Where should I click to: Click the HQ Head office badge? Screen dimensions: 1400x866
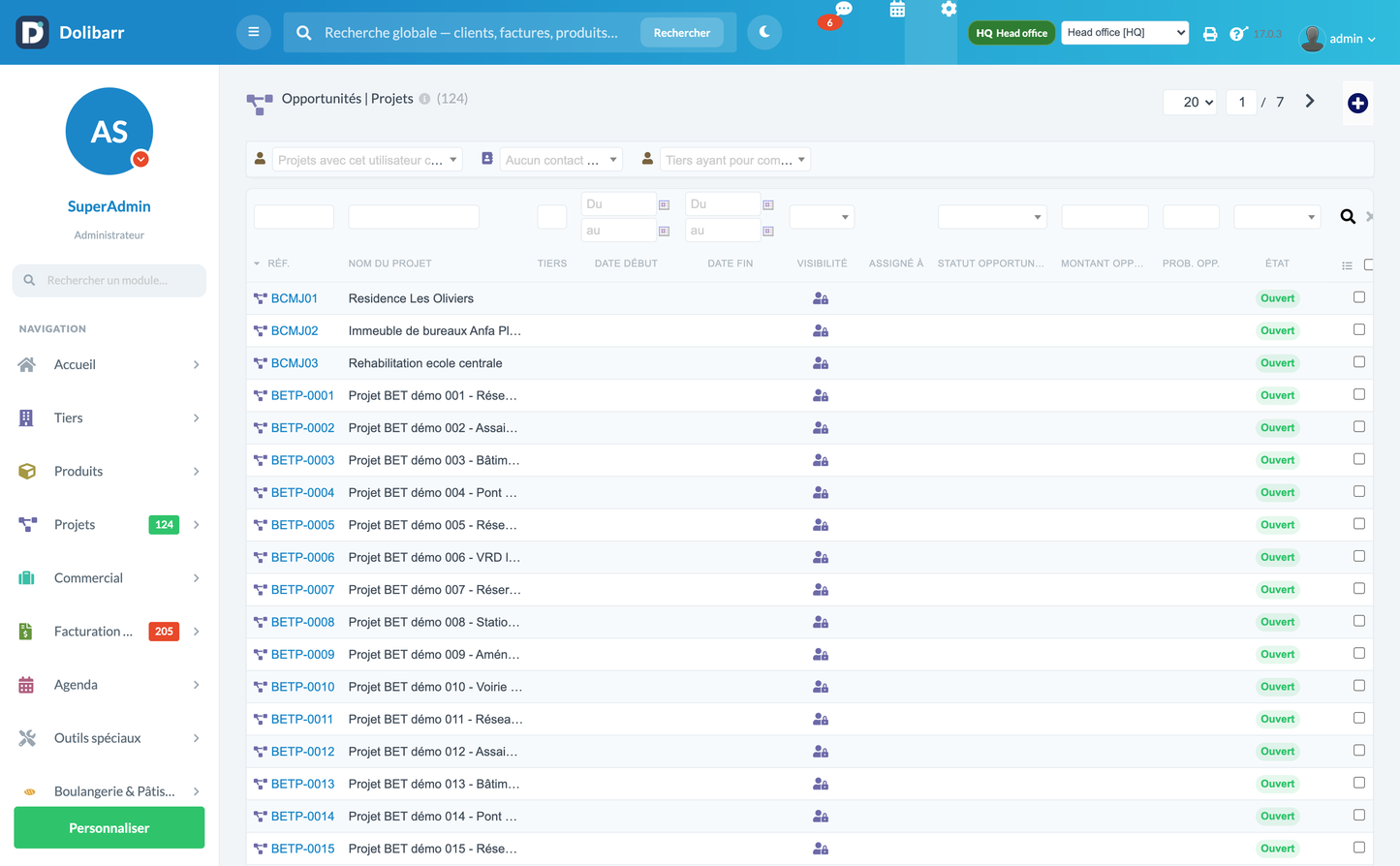tap(1011, 33)
